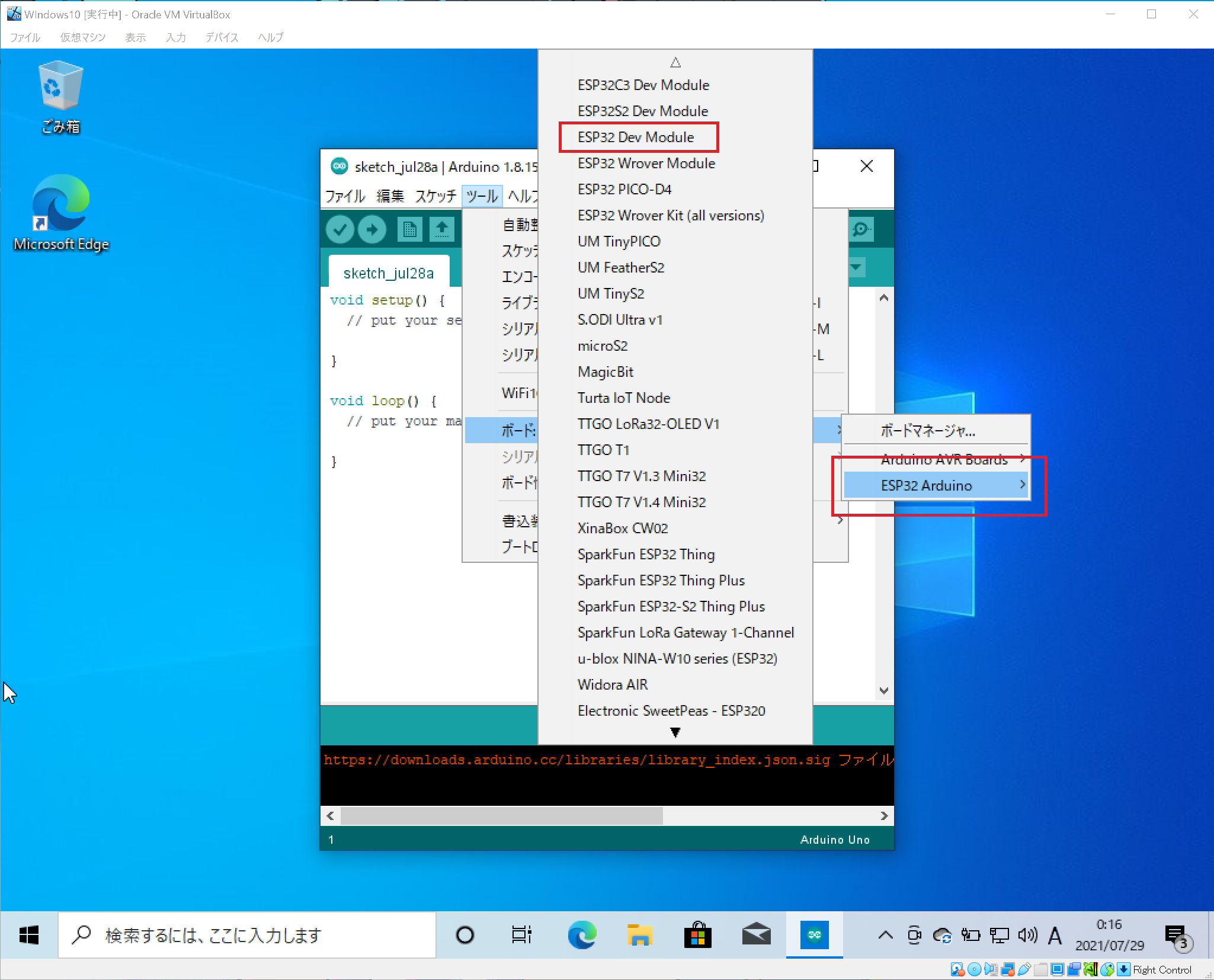Image resolution: width=1214 pixels, height=980 pixels.
Task: Open the Serial Monitor magnifier icon
Action: click(861, 230)
